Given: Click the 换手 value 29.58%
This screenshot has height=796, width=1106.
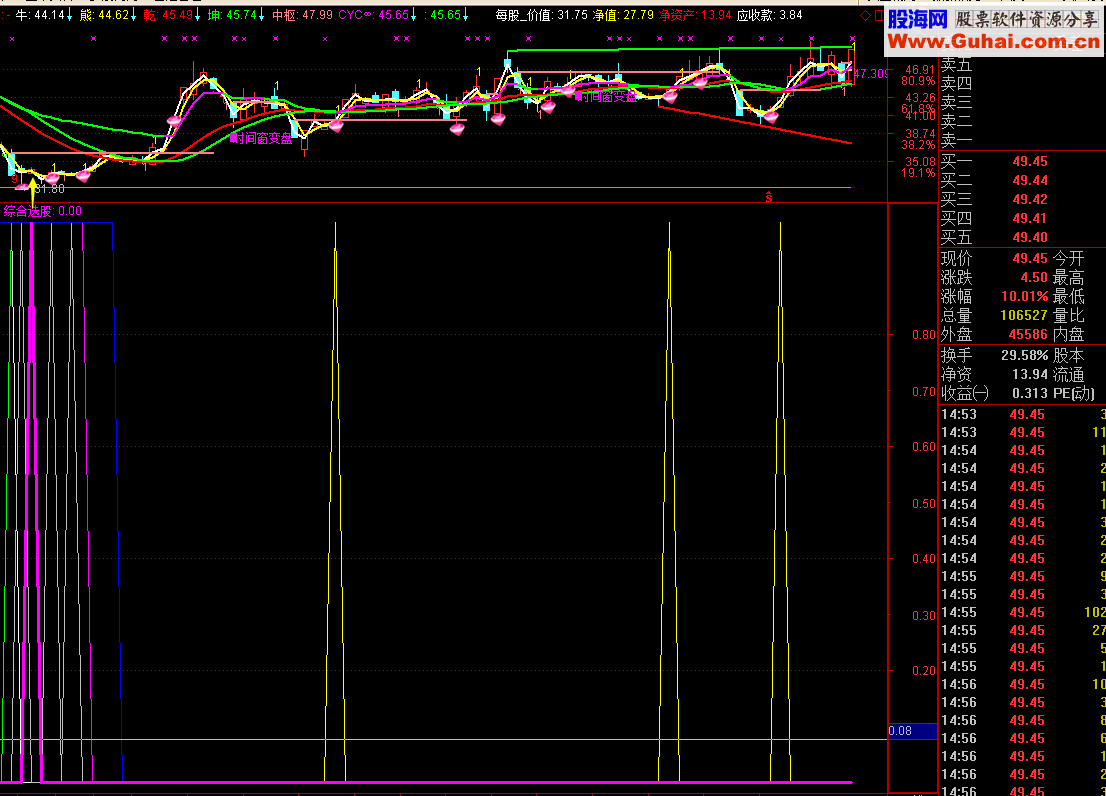Looking at the screenshot, I should (x=1025, y=355).
